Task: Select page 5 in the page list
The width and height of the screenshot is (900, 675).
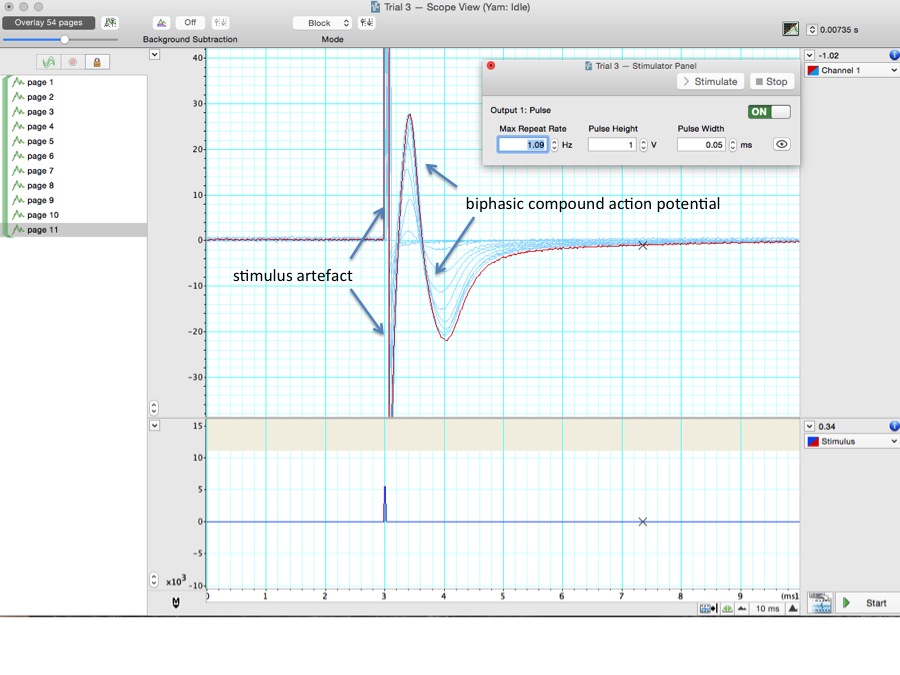Action: pyautogui.click(x=40, y=141)
